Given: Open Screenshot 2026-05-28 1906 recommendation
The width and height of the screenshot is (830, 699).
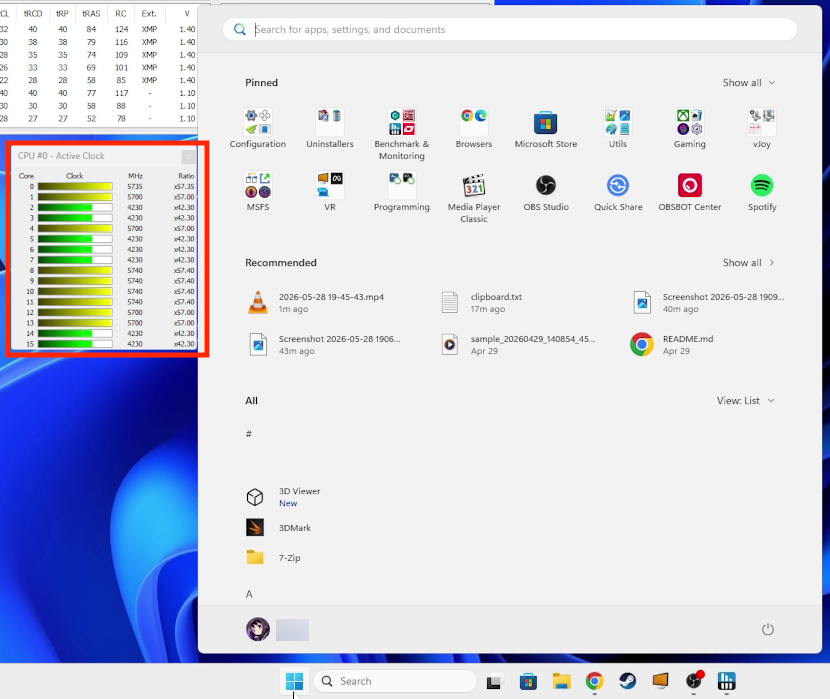Looking at the screenshot, I should [324, 344].
